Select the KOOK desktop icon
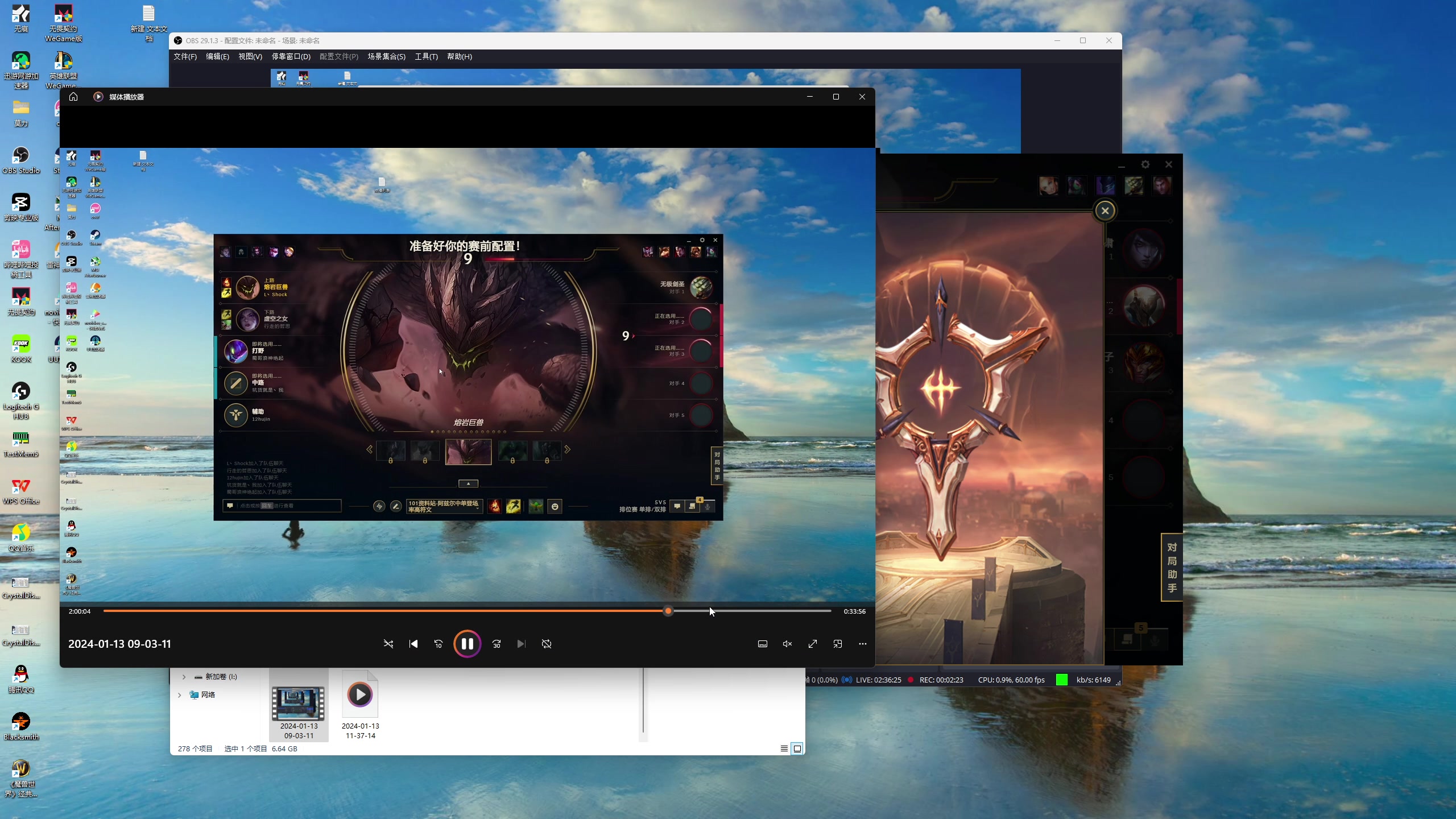The width and height of the screenshot is (1456, 819). (x=21, y=349)
